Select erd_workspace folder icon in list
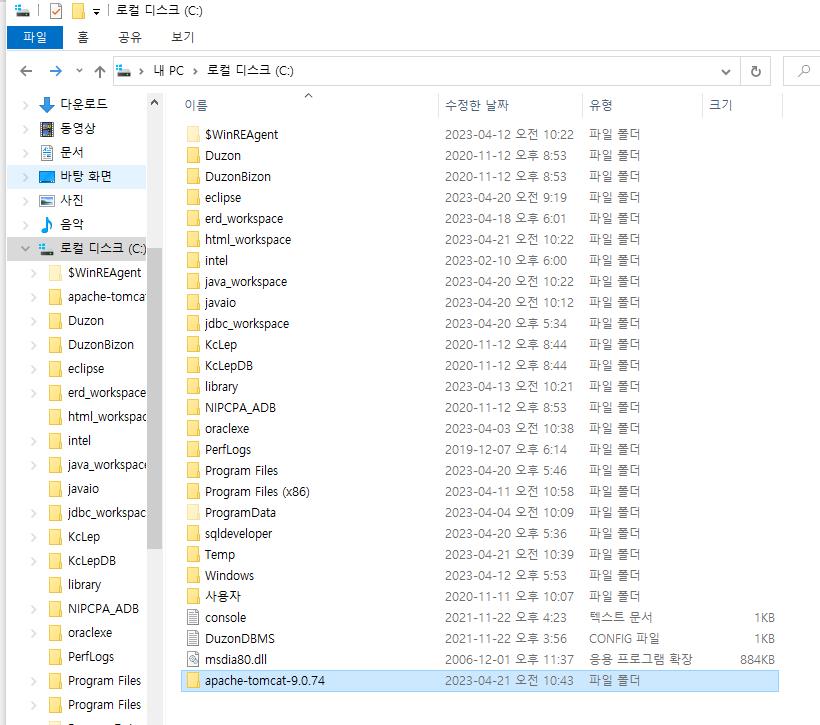Screen dimensions: 820x725 coord(193,218)
